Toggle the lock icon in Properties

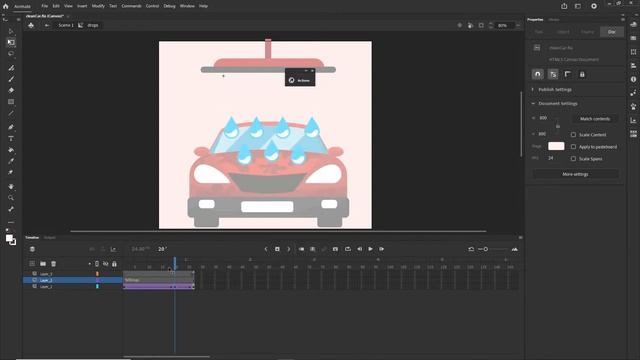point(582,74)
